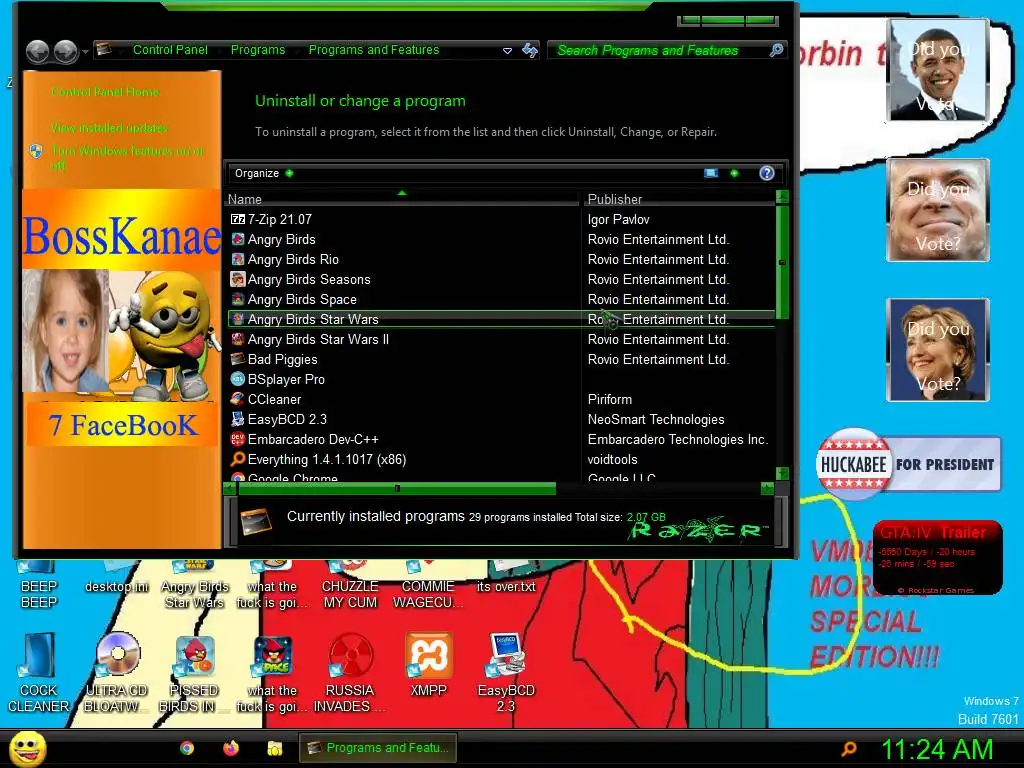Open the folder icon on the taskbar

[x=275, y=748]
